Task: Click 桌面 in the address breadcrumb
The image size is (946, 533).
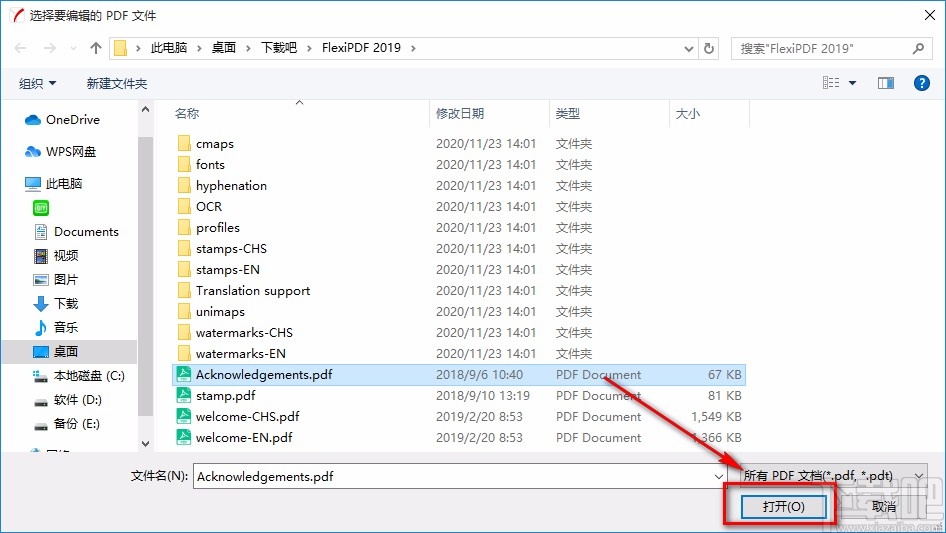Action: (x=224, y=48)
